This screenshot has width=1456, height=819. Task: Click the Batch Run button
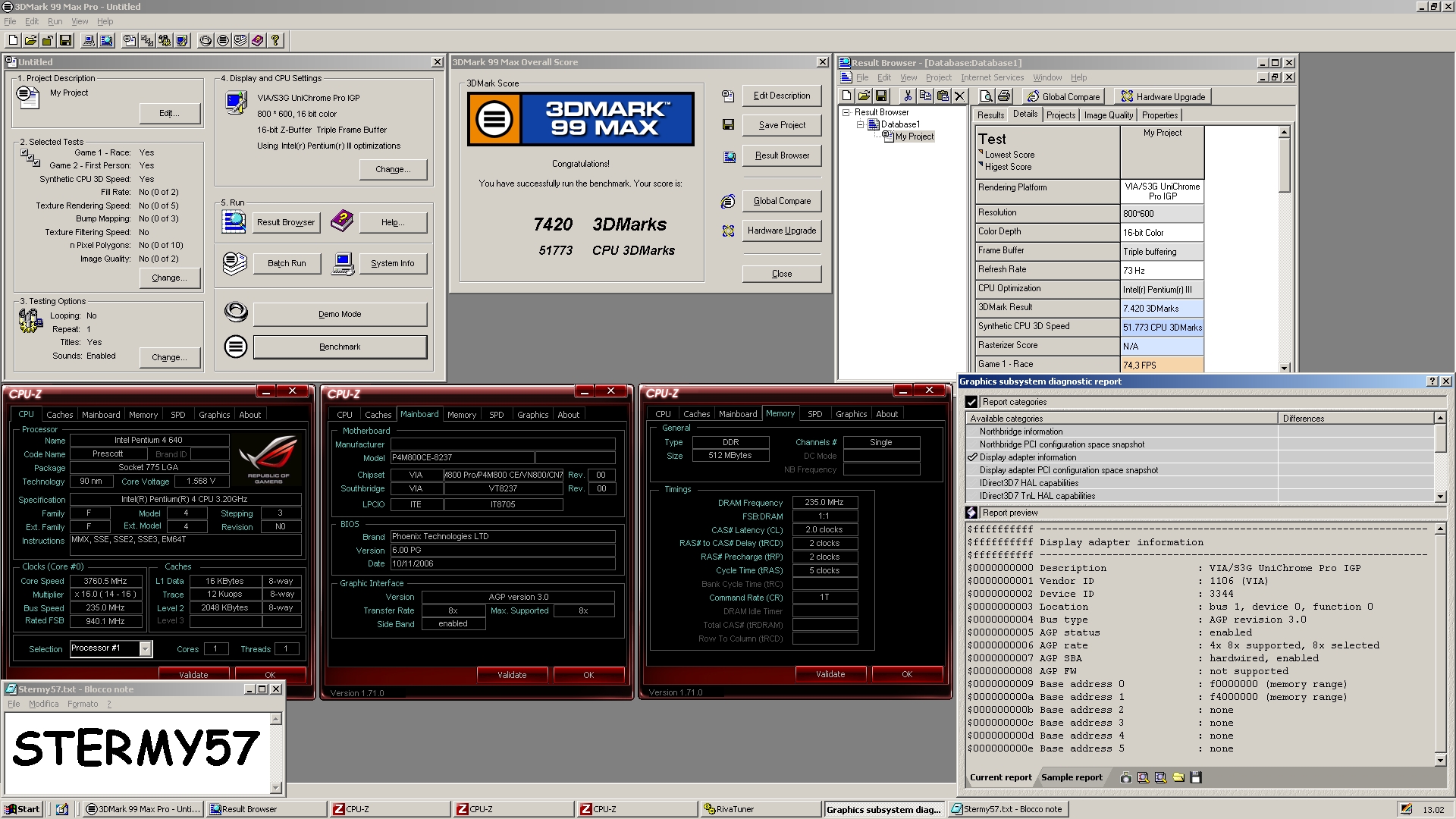tap(287, 263)
